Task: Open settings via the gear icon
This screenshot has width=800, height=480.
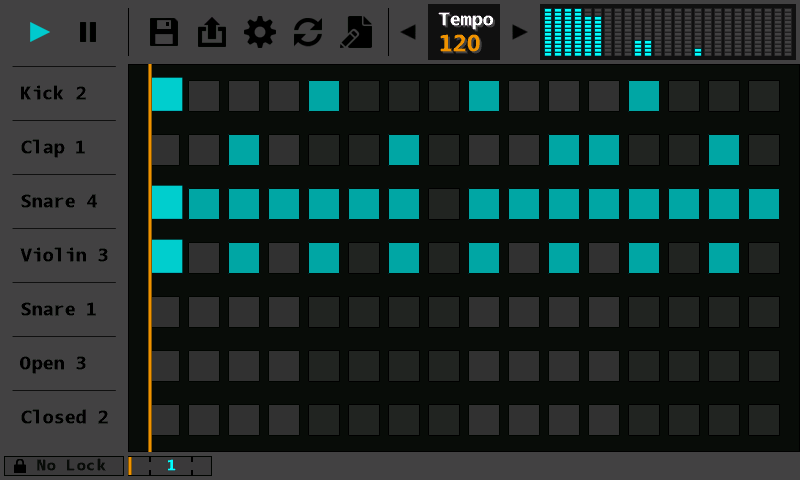Action: click(260, 32)
